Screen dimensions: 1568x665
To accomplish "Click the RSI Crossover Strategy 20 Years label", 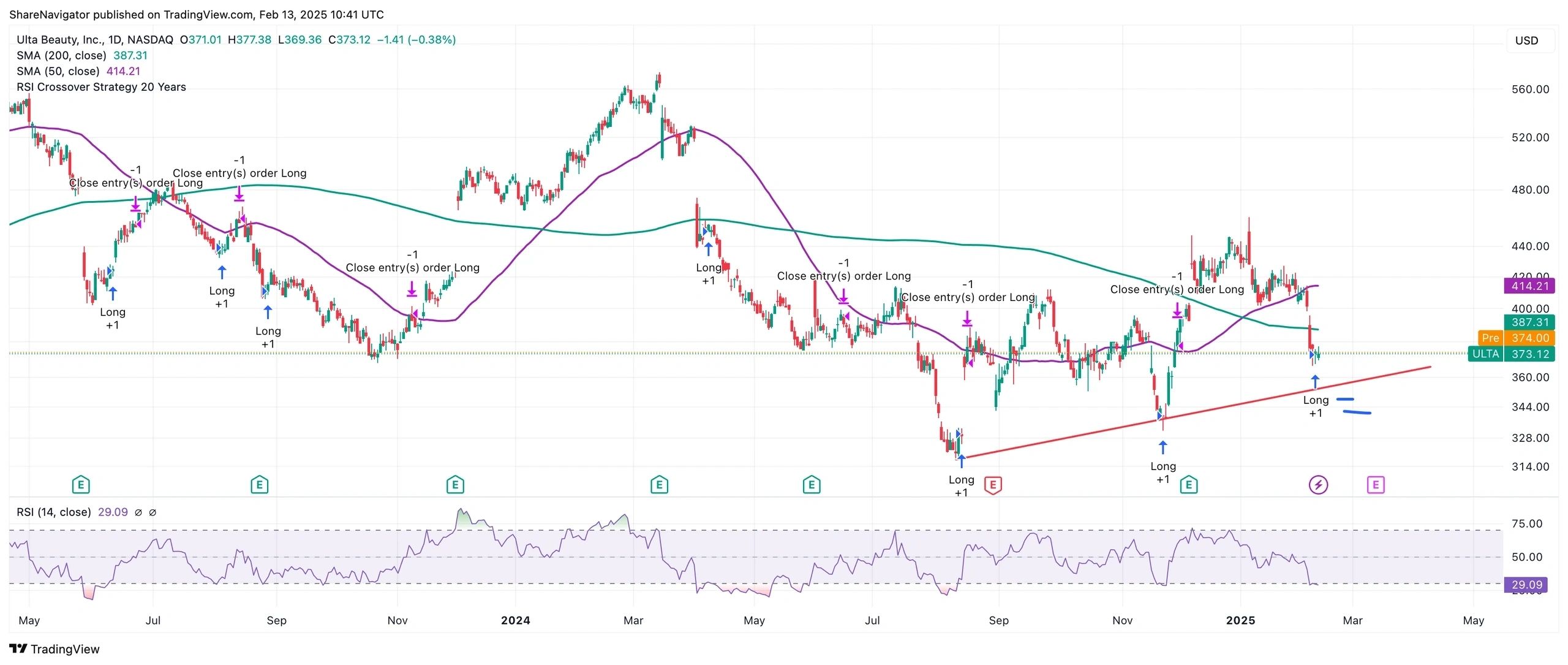I will click(101, 87).
